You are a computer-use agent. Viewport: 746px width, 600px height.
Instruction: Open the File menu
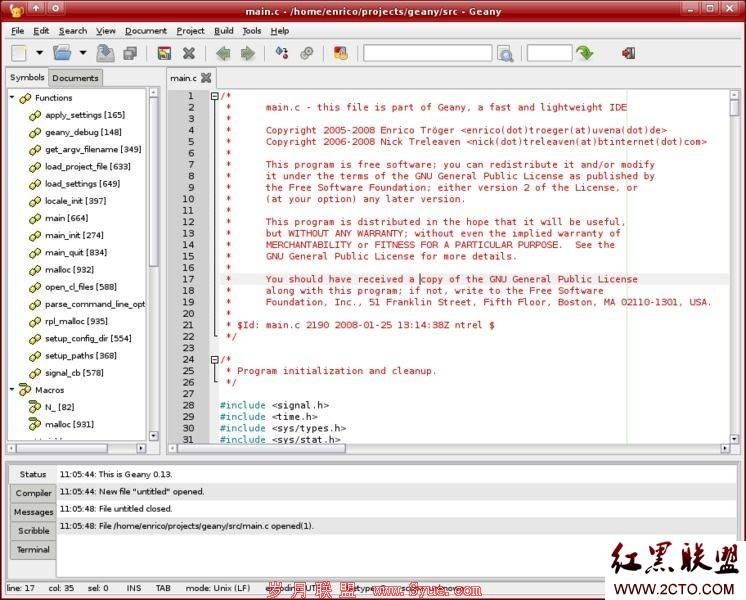click(17, 31)
